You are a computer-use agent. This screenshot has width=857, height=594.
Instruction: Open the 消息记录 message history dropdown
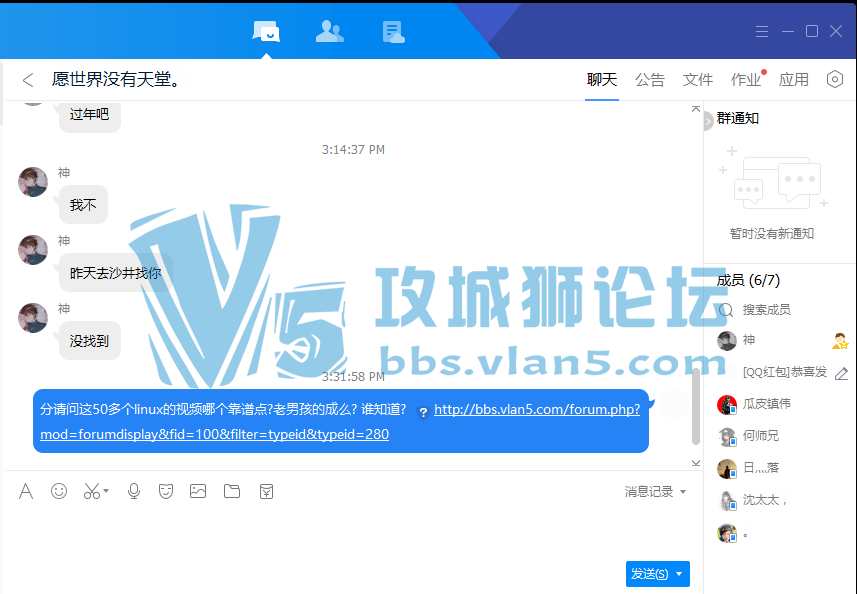tap(655, 492)
